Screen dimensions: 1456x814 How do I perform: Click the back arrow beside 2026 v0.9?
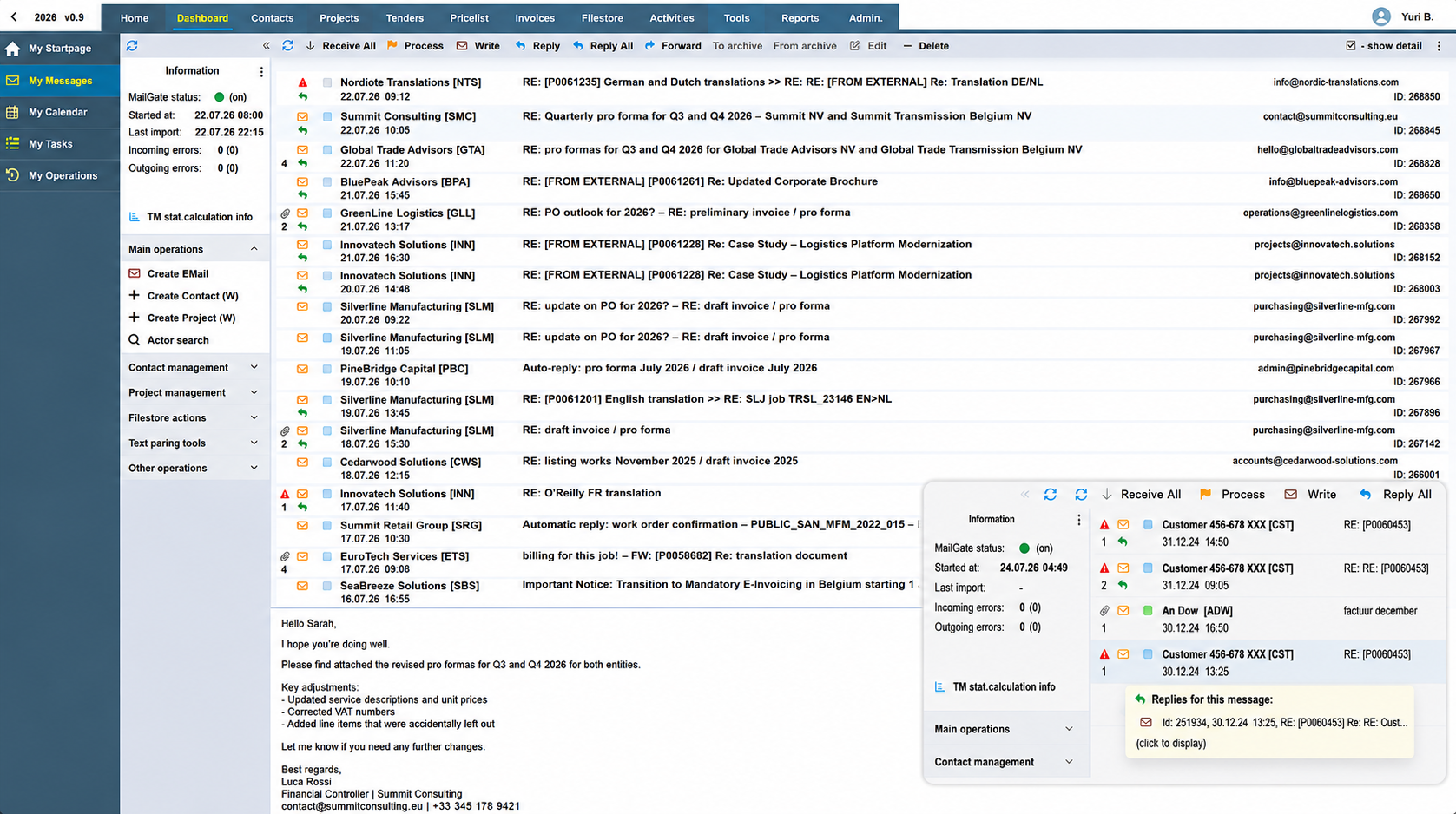(x=14, y=17)
